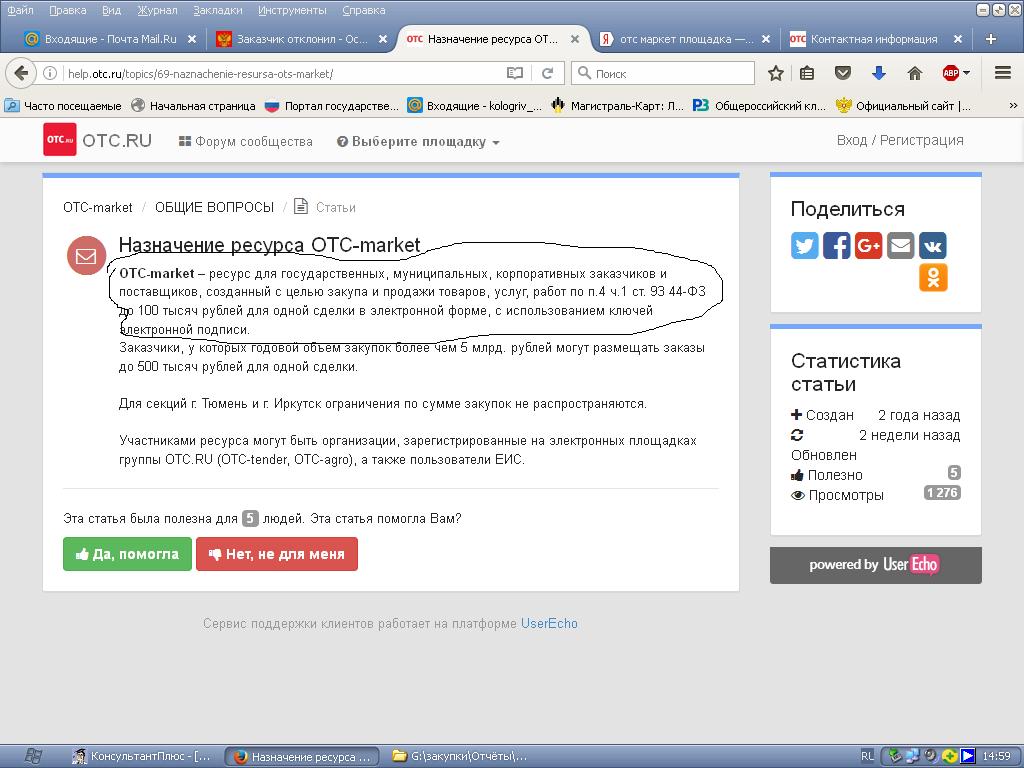
Task: Share article by email icon
Action: point(901,245)
